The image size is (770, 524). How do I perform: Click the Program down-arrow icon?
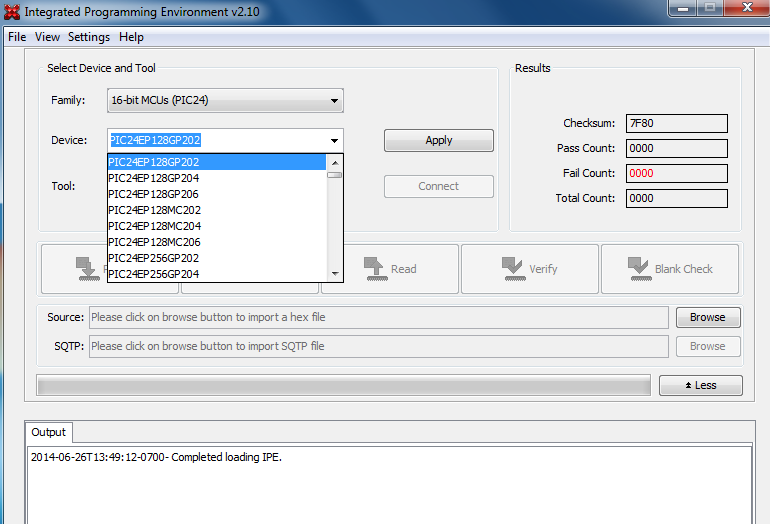(88, 269)
